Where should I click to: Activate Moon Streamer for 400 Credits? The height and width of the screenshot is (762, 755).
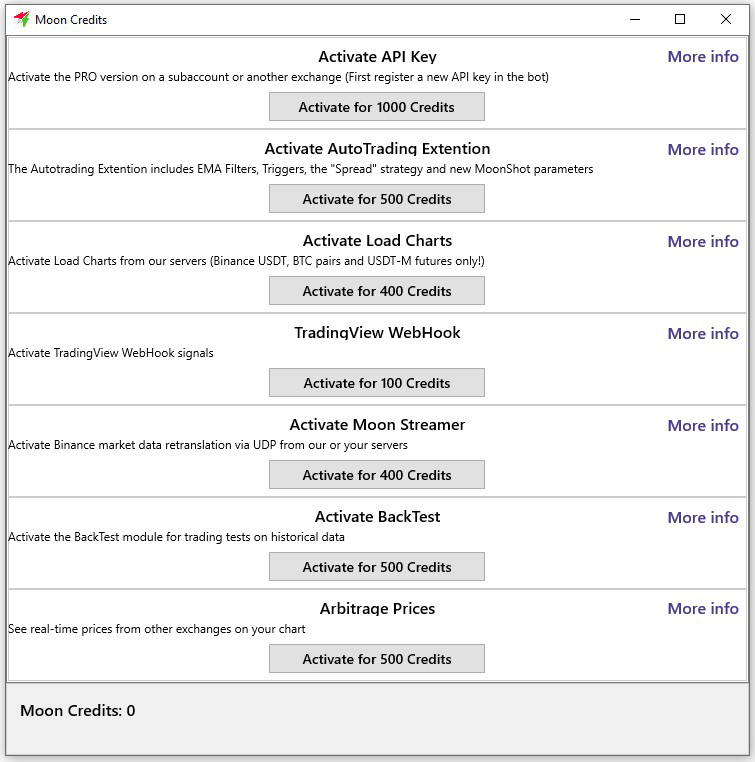[377, 475]
